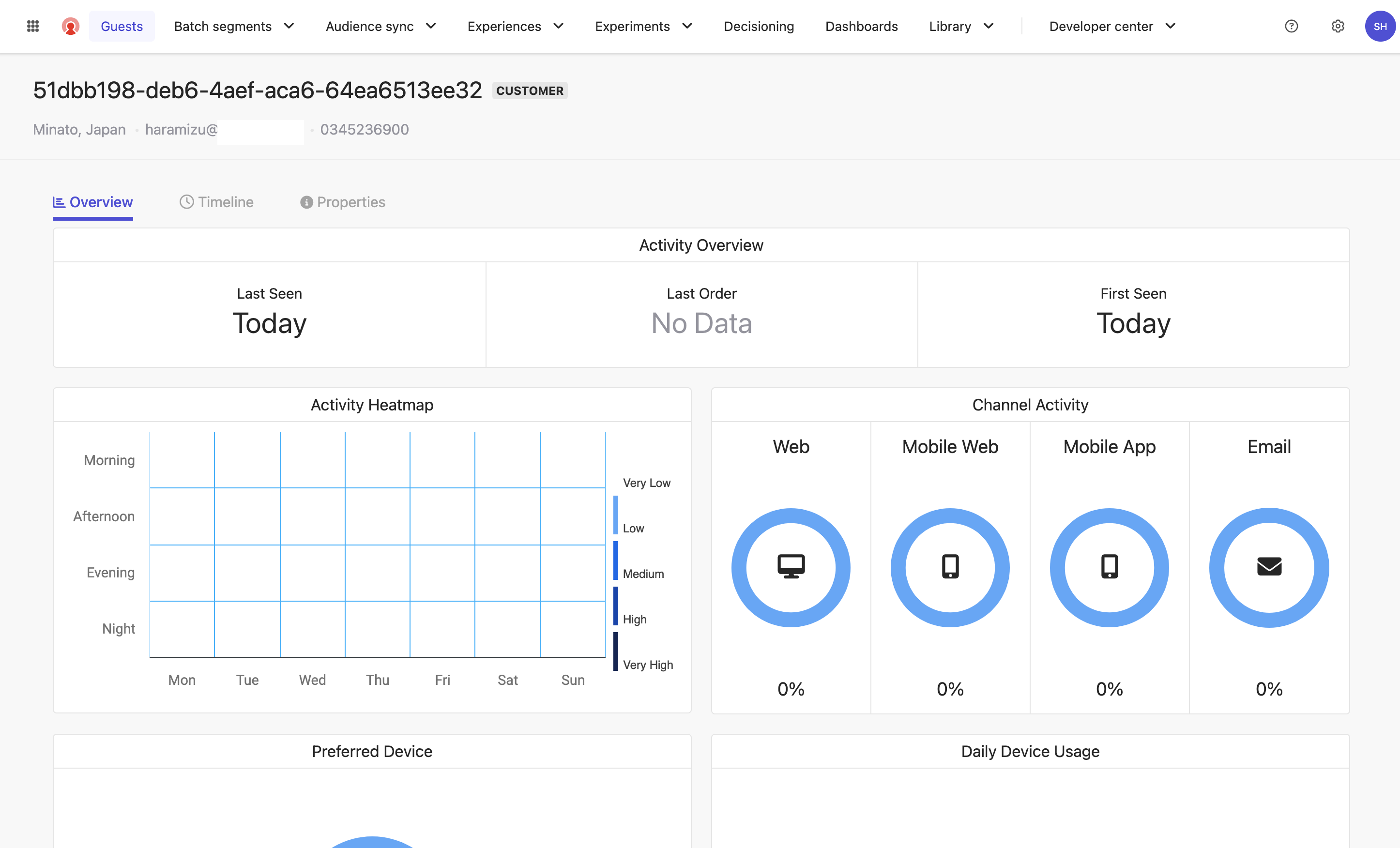Image resolution: width=1400 pixels, height=848 pixels.
Task: Click the Timeline clock icon
Action: (186, 202)
